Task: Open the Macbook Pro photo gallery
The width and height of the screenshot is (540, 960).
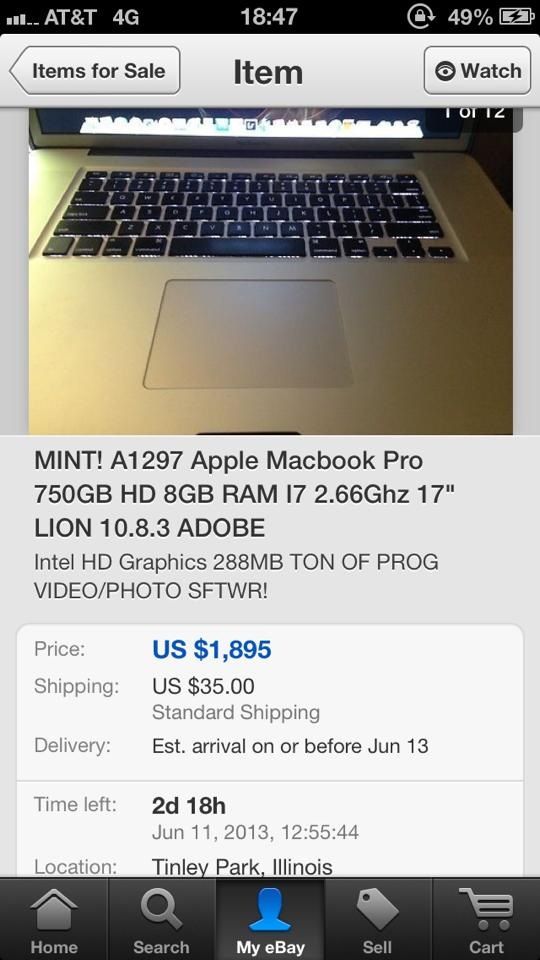Action: 271,271
